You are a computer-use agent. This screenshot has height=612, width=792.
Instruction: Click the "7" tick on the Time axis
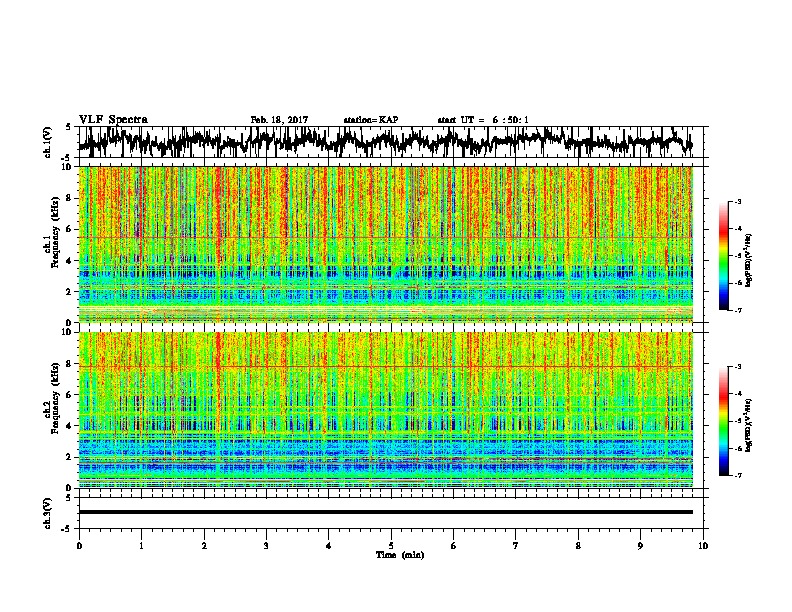coord(516,546)
